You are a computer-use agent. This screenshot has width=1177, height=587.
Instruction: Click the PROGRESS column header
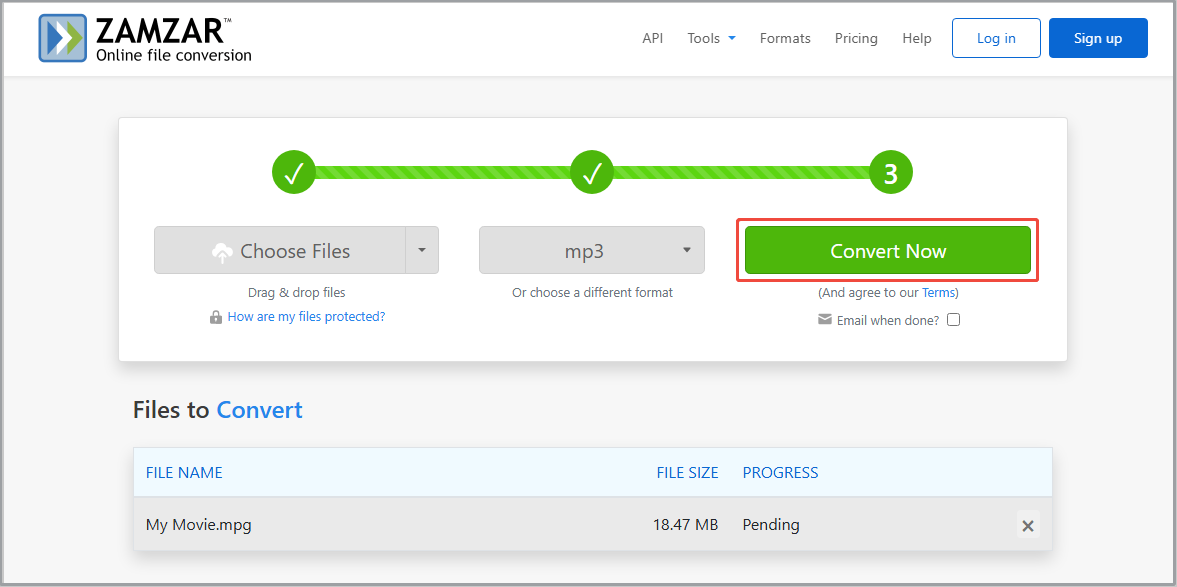tap(781, 473)
